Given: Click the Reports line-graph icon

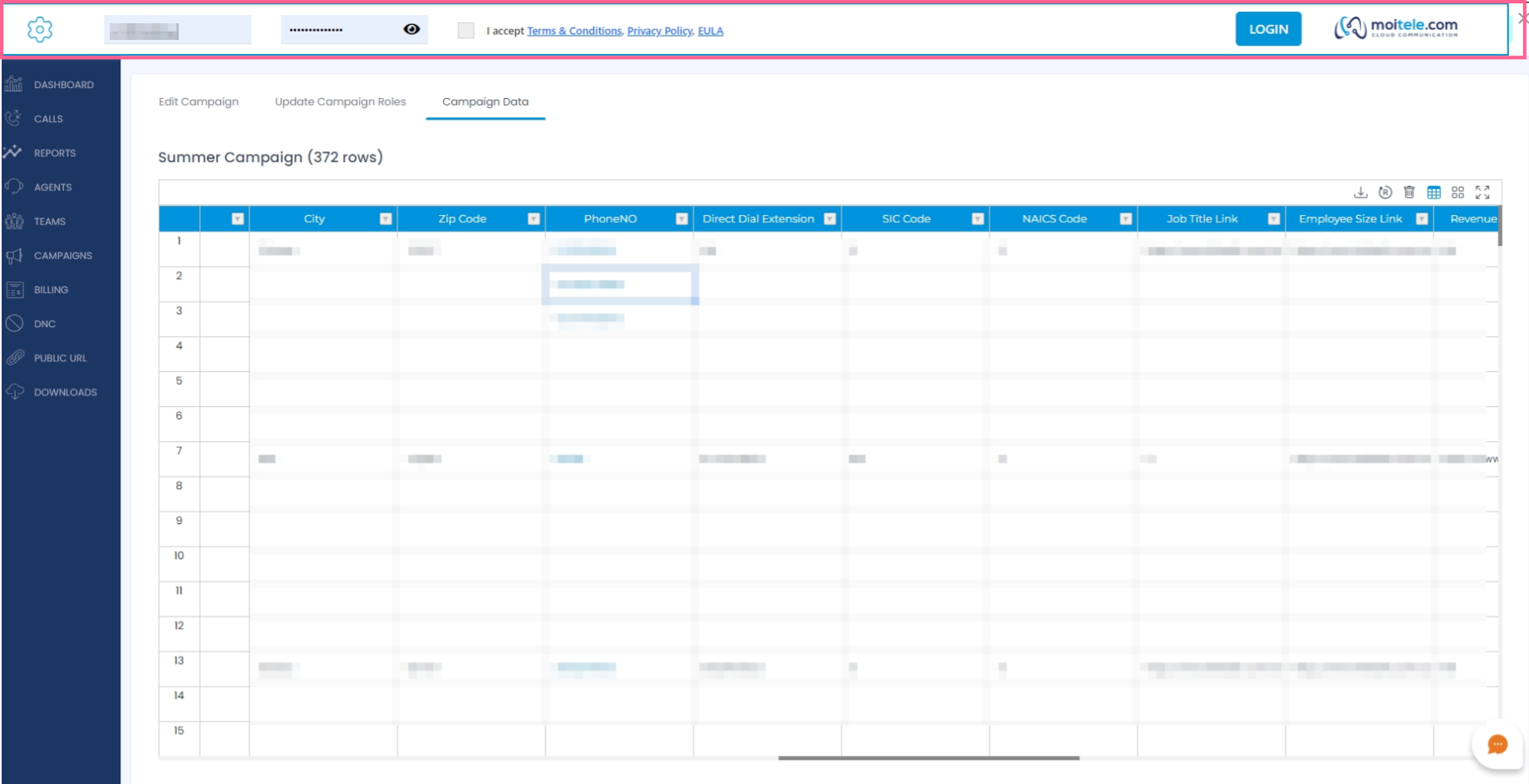Looking at the screenshot, I should coord(14,152).
